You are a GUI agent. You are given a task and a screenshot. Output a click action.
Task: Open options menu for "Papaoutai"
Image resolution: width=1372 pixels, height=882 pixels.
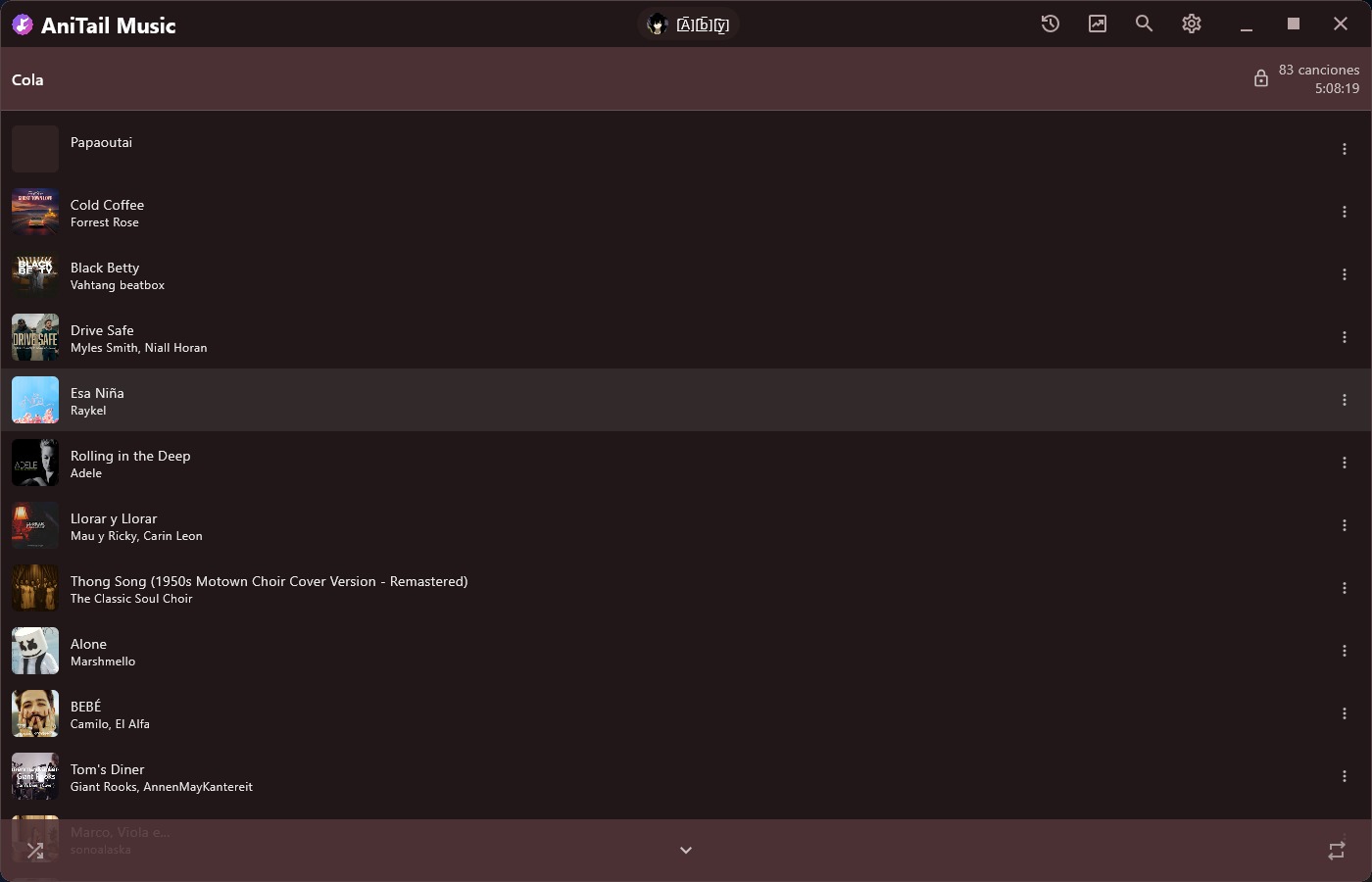pyautogui.click(x=1344, y=149)
